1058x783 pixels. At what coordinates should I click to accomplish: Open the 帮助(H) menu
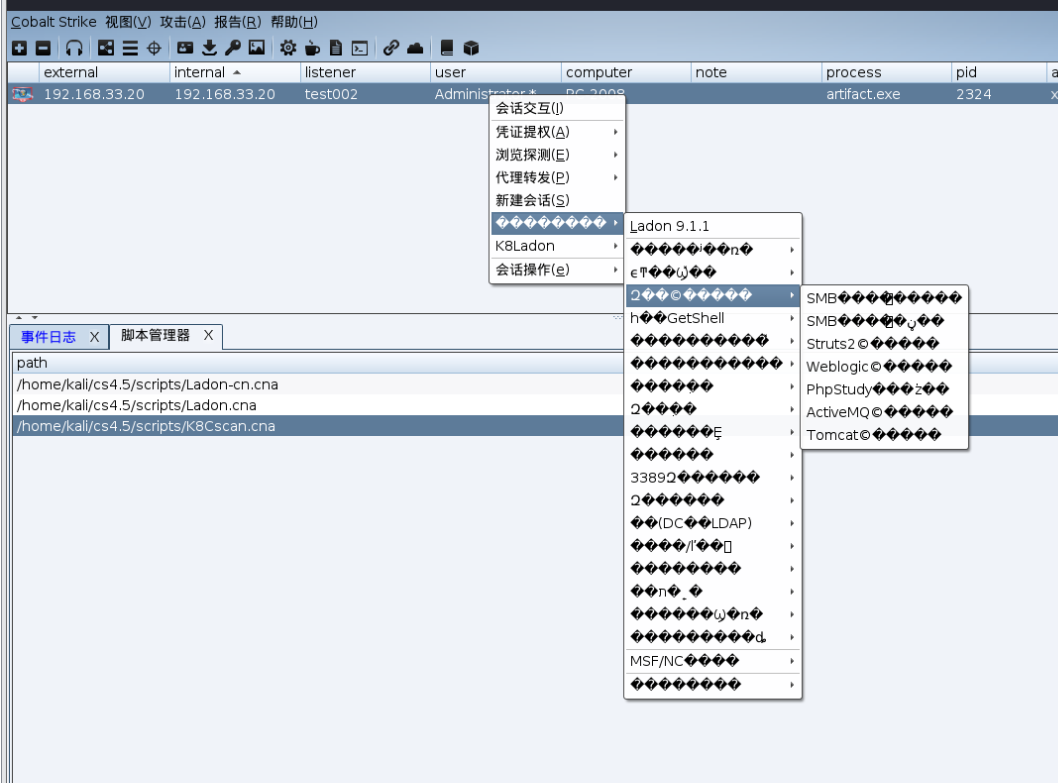(x=294, y=22)
